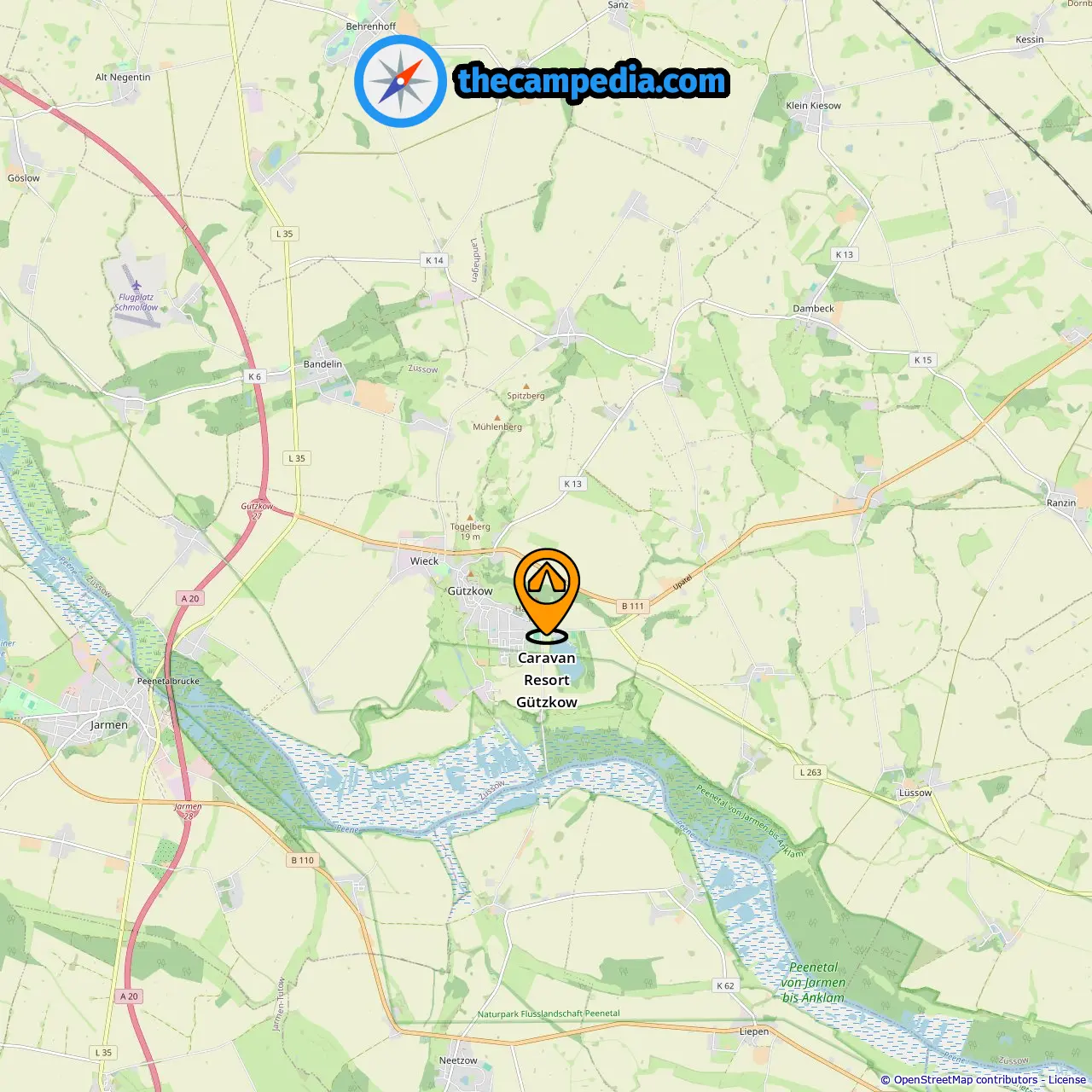Click the B 111 road shield
Screen dimensions: 1092x1092
coord(633,606)
